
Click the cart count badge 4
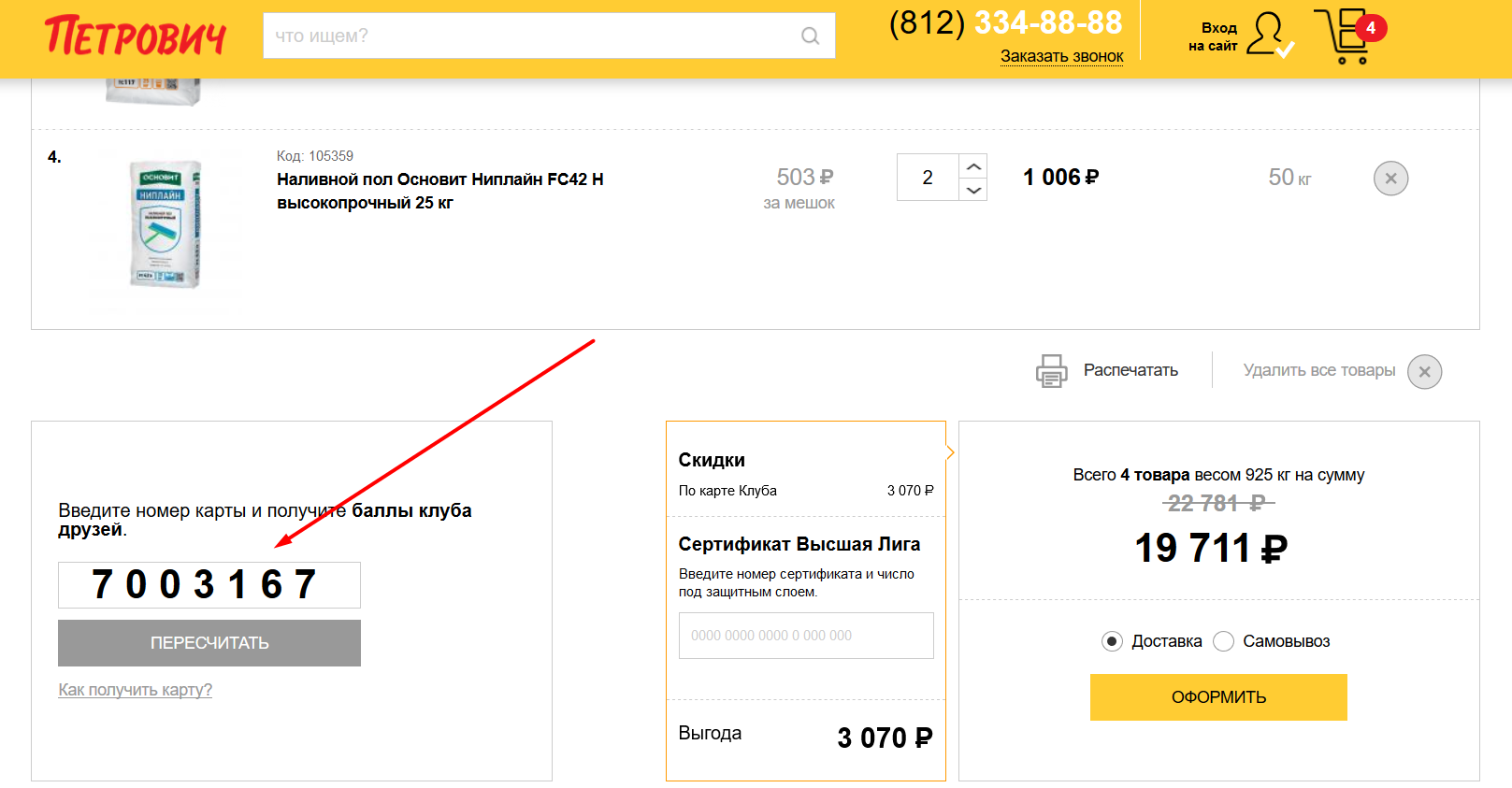[1371, 28]
